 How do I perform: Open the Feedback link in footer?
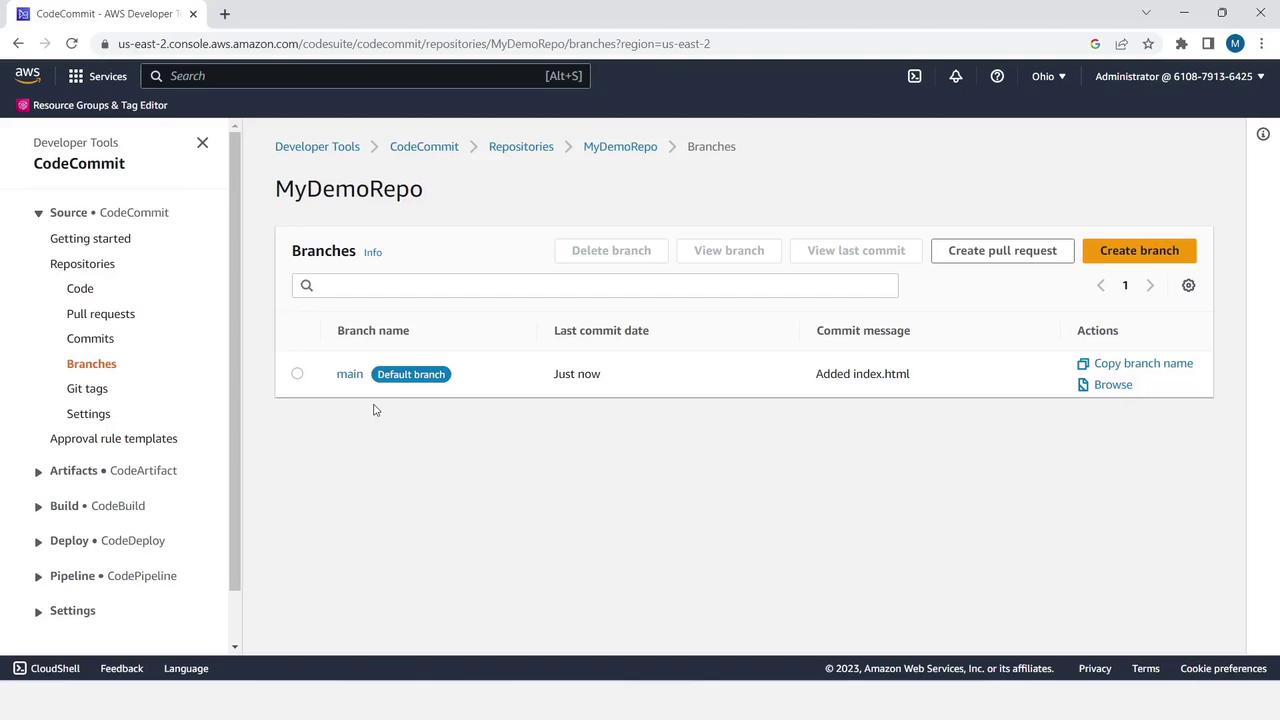point(122,669)
